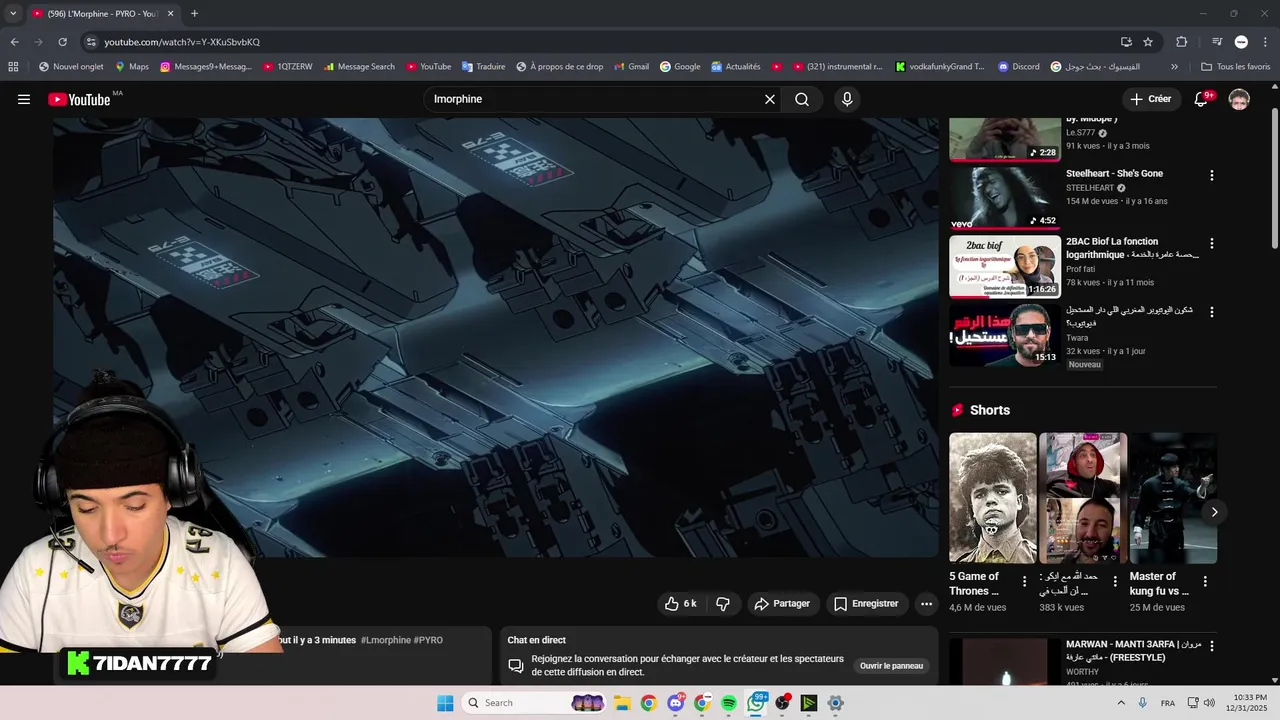Open options for Master of kung fu short
The image size is (1280, 720).
[1205, 581]
